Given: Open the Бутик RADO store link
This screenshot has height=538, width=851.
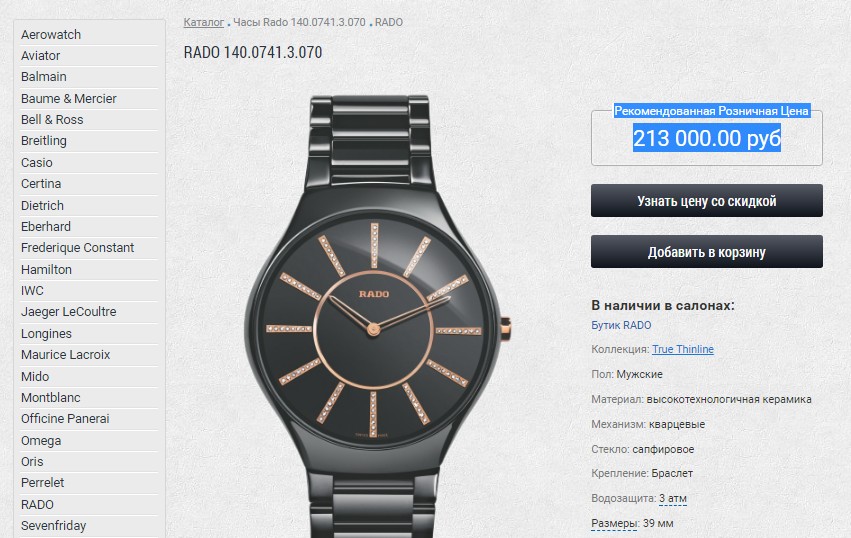Looking at the screenshot, I should coord(621,325).
